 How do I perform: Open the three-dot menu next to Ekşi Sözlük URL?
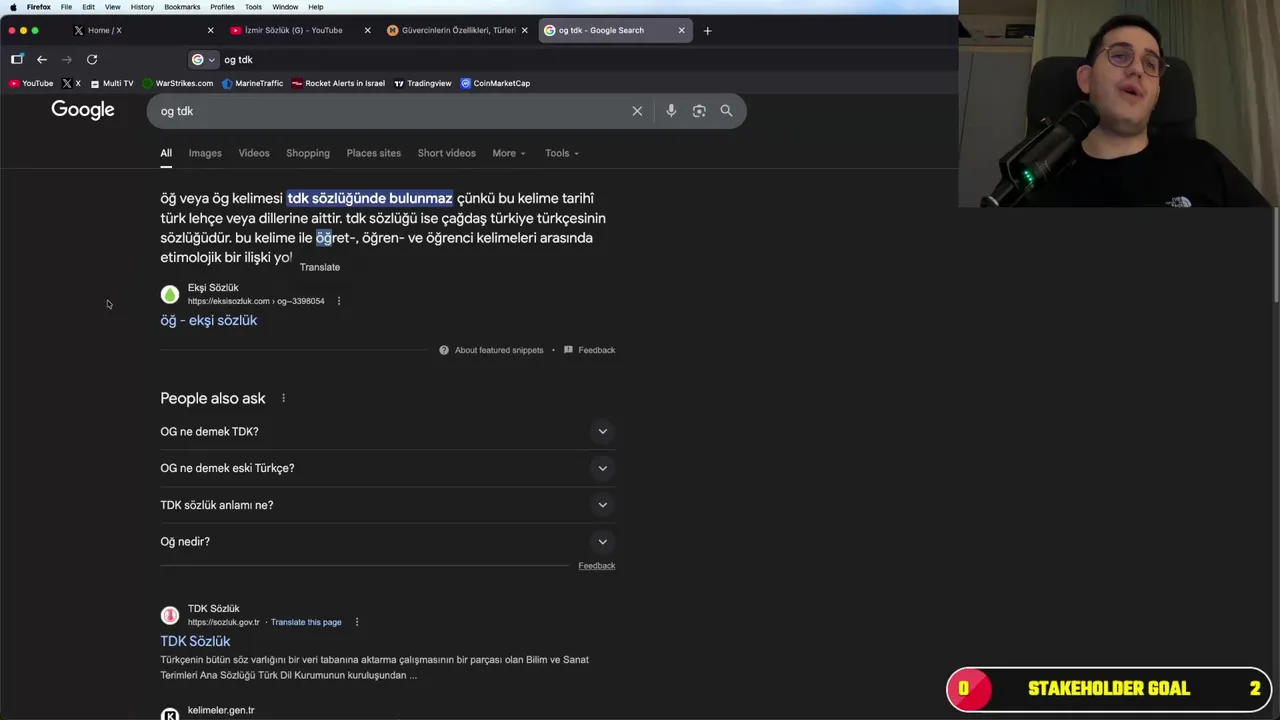click(x=339, y=301)
